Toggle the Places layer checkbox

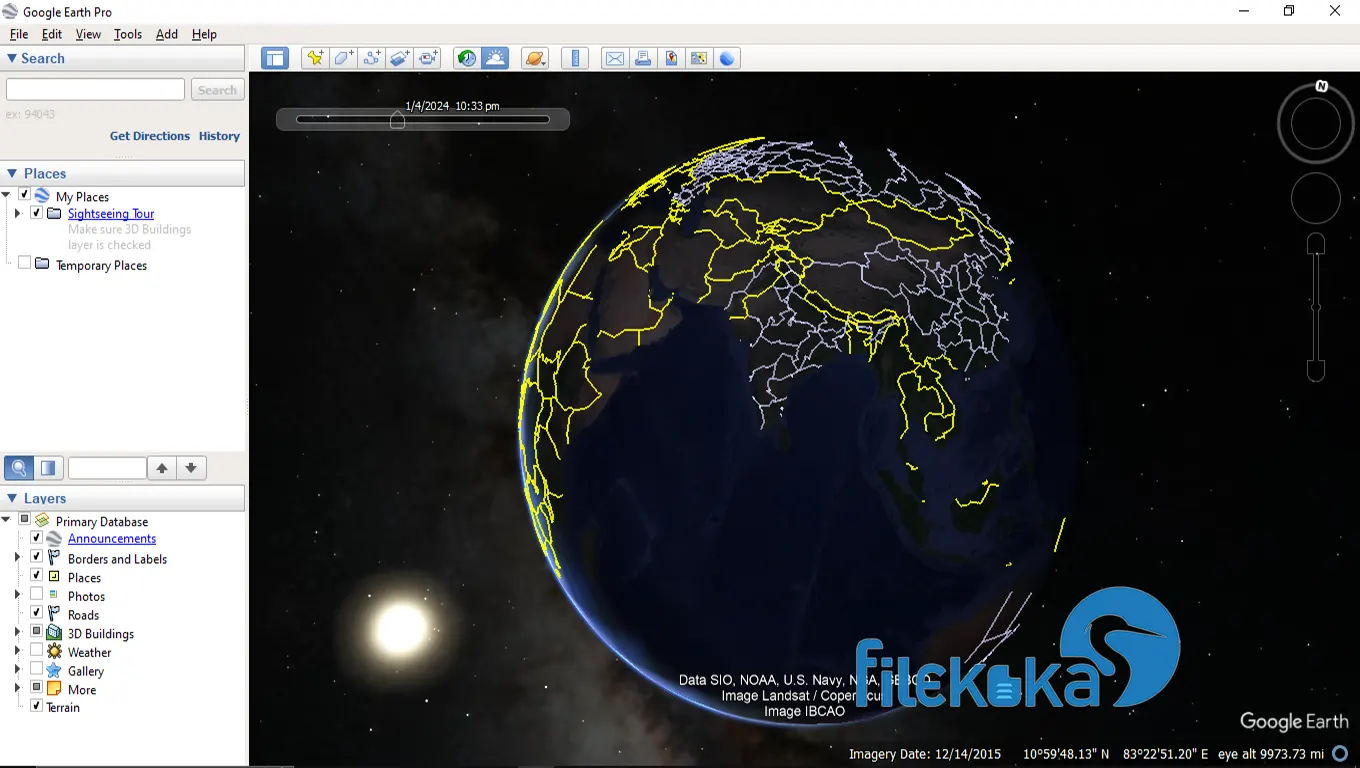37,576
